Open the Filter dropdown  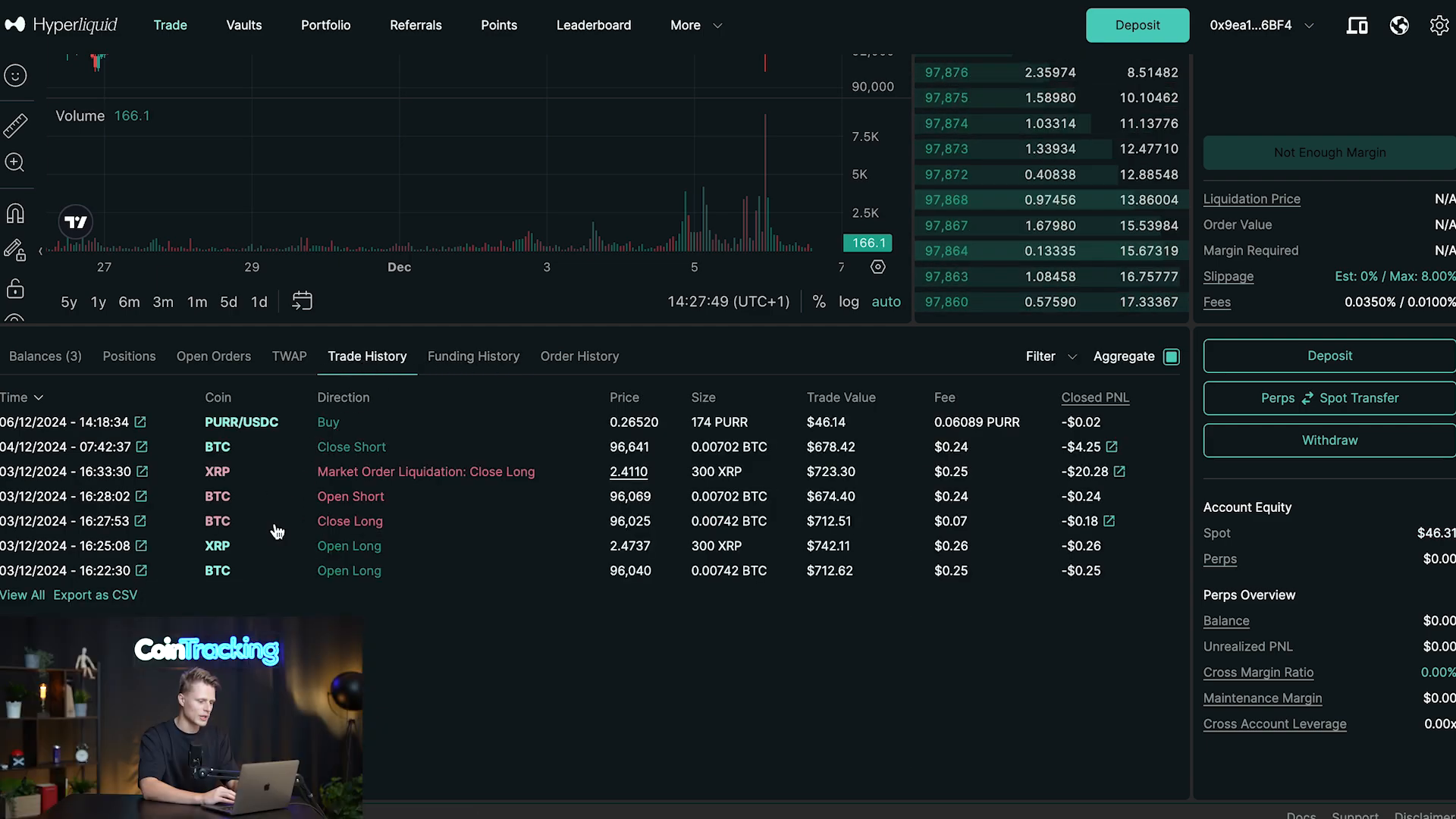tap(1051, 356)
